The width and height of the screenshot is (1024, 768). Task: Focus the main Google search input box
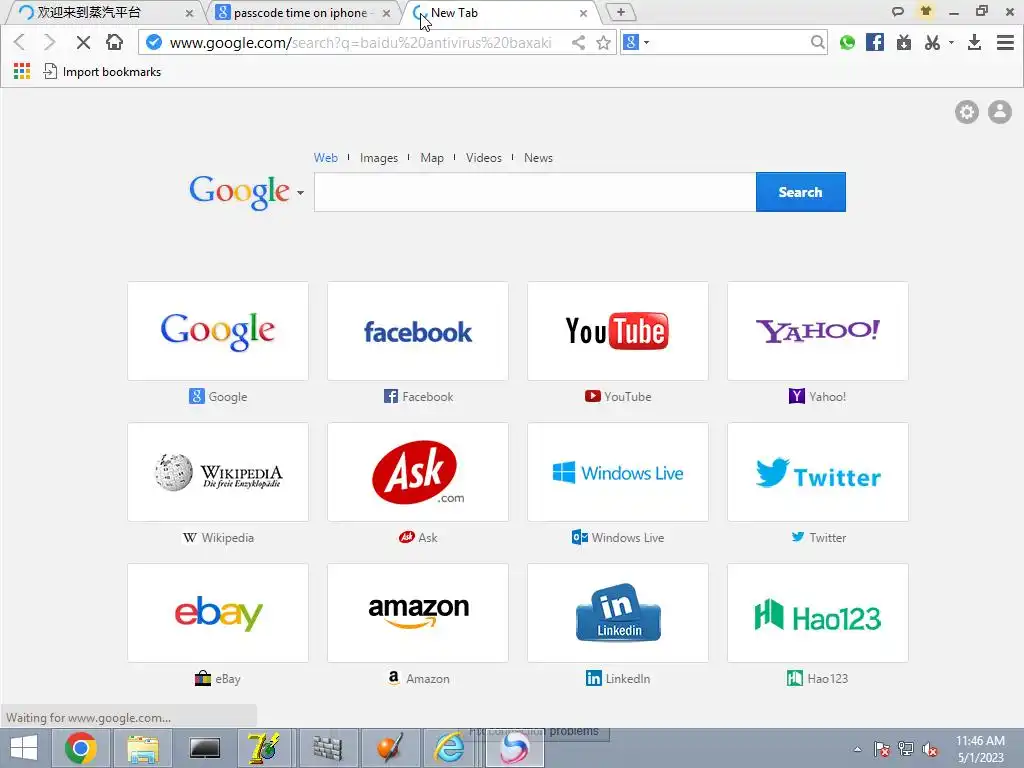point(535,192)
